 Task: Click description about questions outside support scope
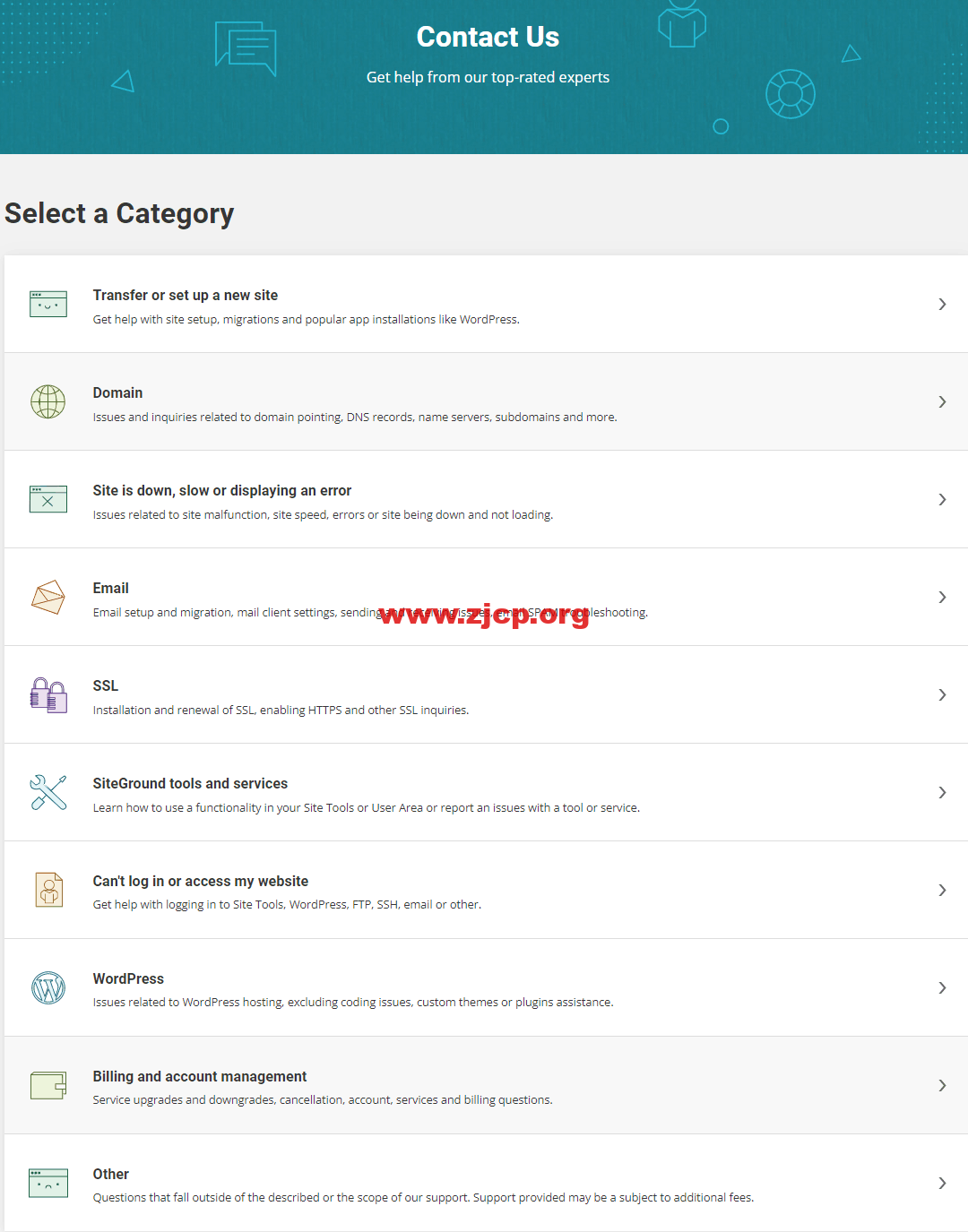click(423, 1198)
